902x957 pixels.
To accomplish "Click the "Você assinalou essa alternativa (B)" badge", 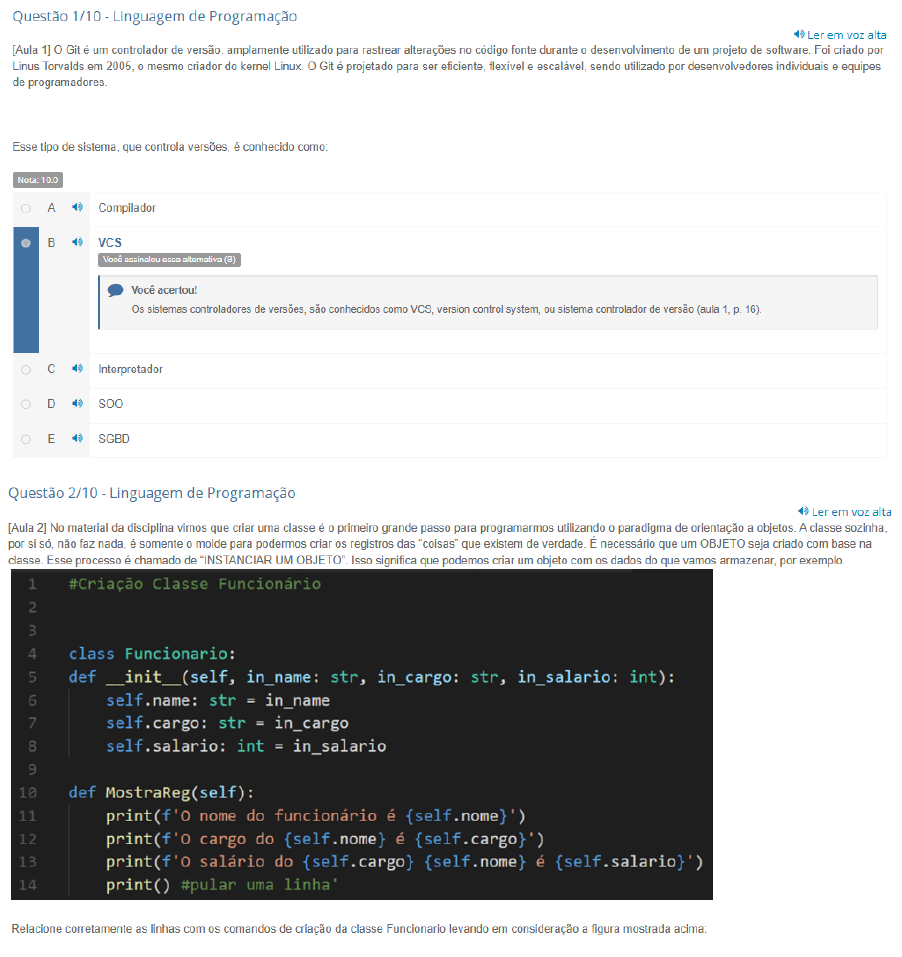I will coord(170,260).
